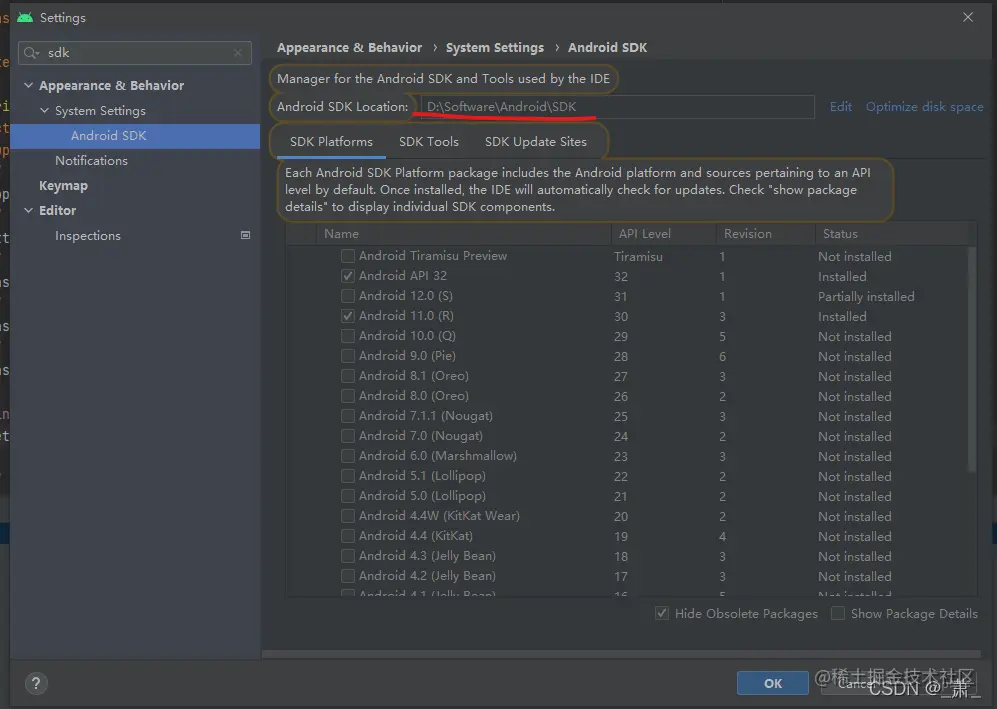Sort by Status column header

coord(840,234)
